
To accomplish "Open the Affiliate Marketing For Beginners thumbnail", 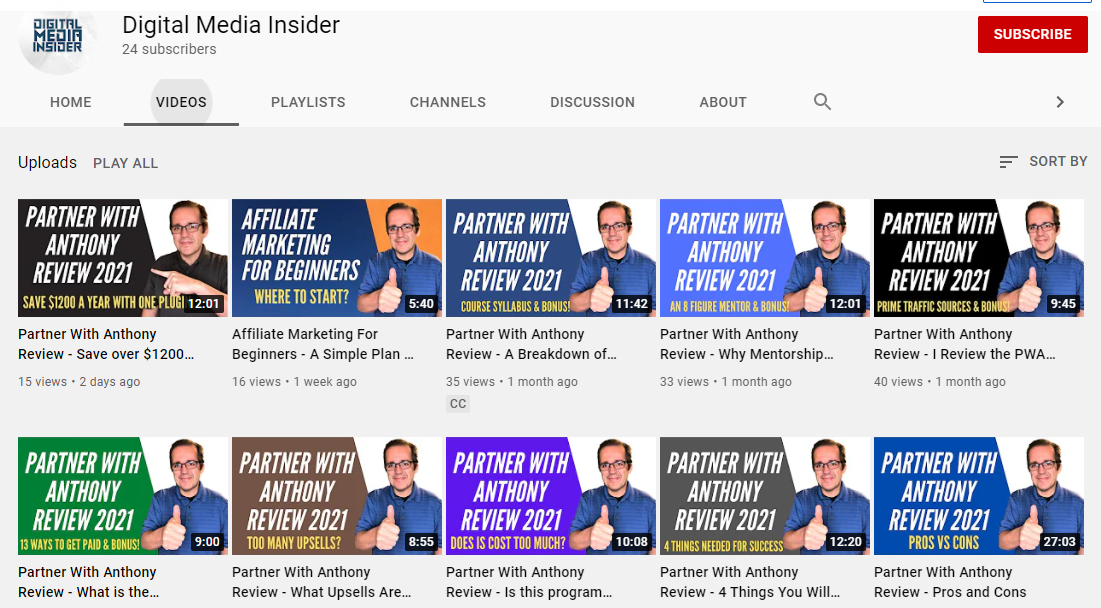I will [x=337, y=258].
